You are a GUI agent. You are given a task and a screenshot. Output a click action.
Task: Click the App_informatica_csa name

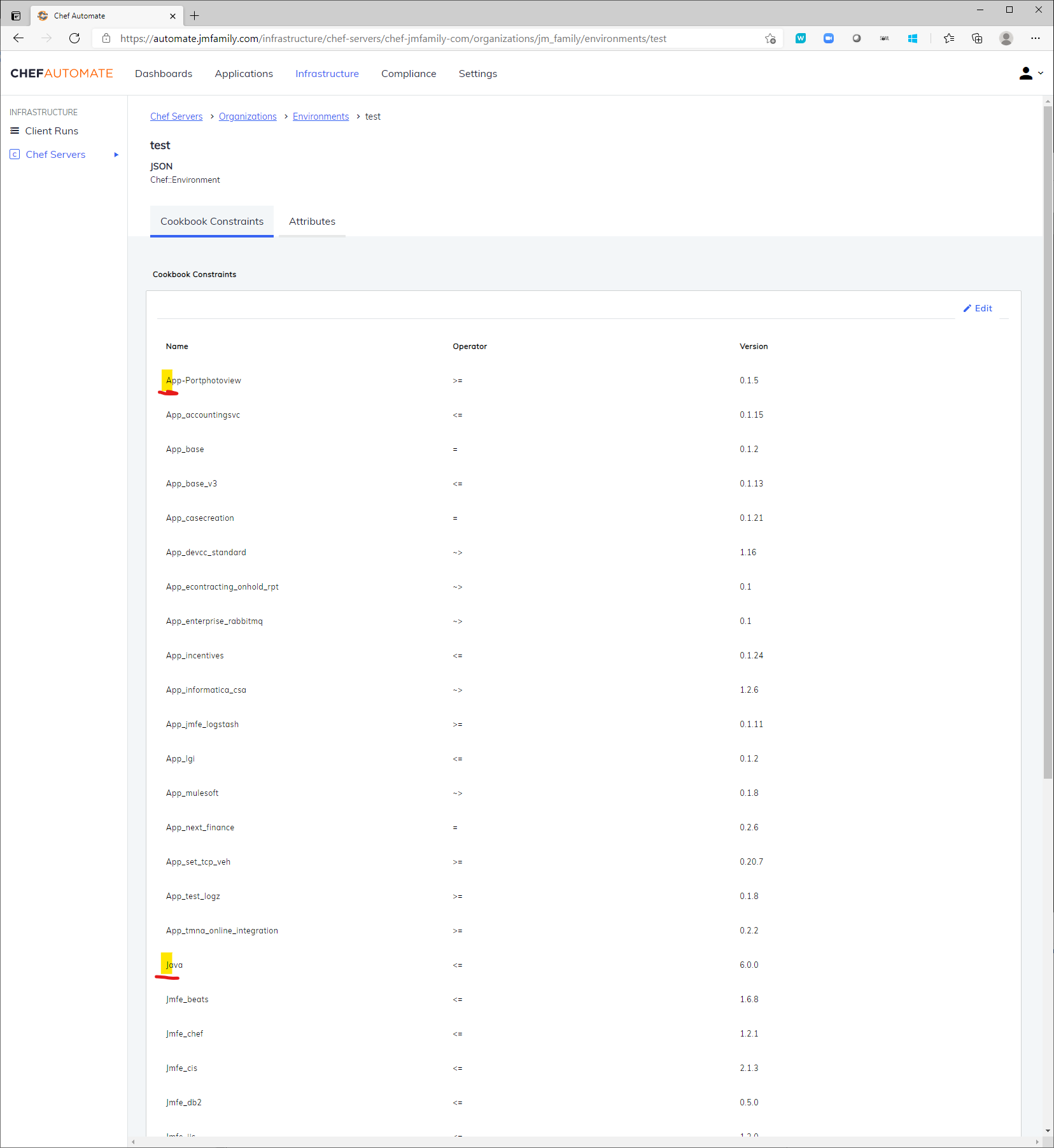(x=206, y=690)
